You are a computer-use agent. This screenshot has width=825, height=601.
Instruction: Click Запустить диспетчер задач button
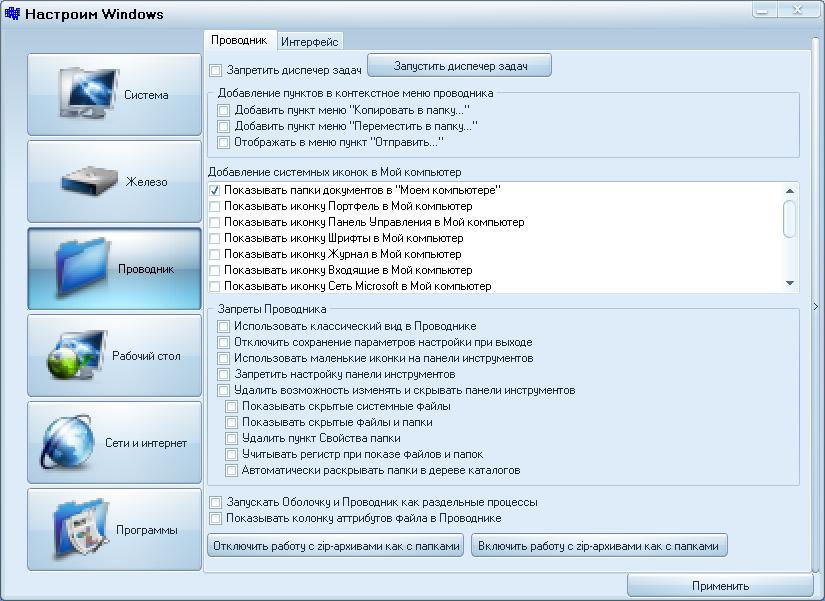459,66
